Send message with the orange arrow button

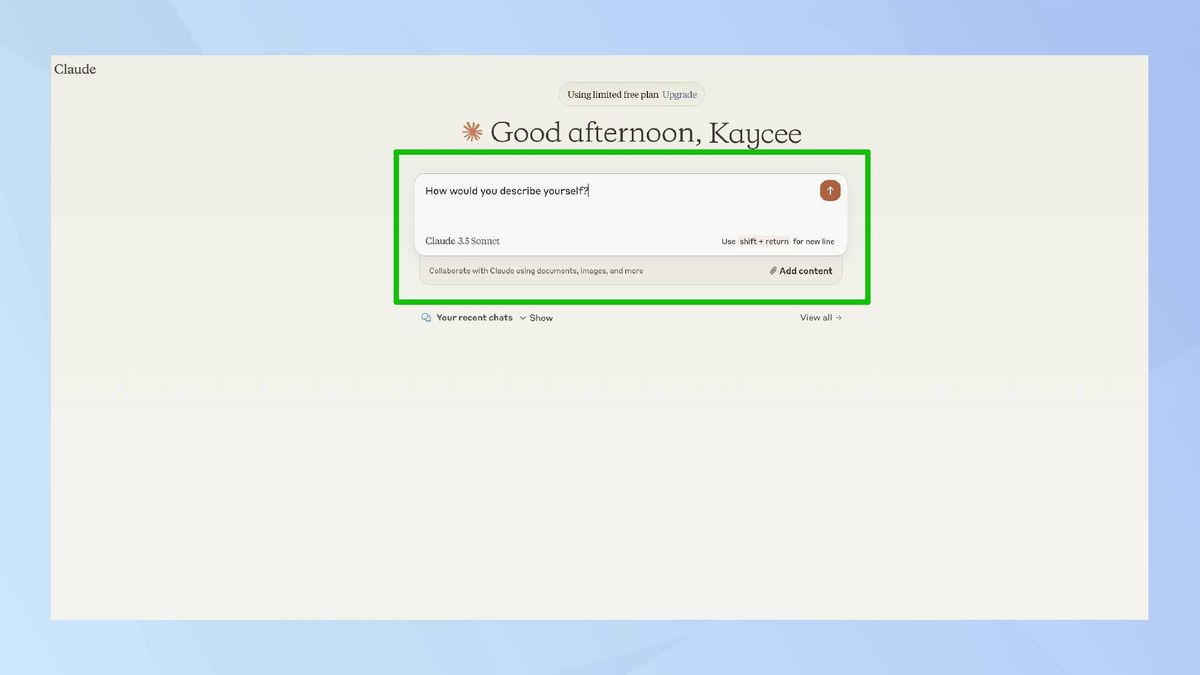click(x=830, y=191)
